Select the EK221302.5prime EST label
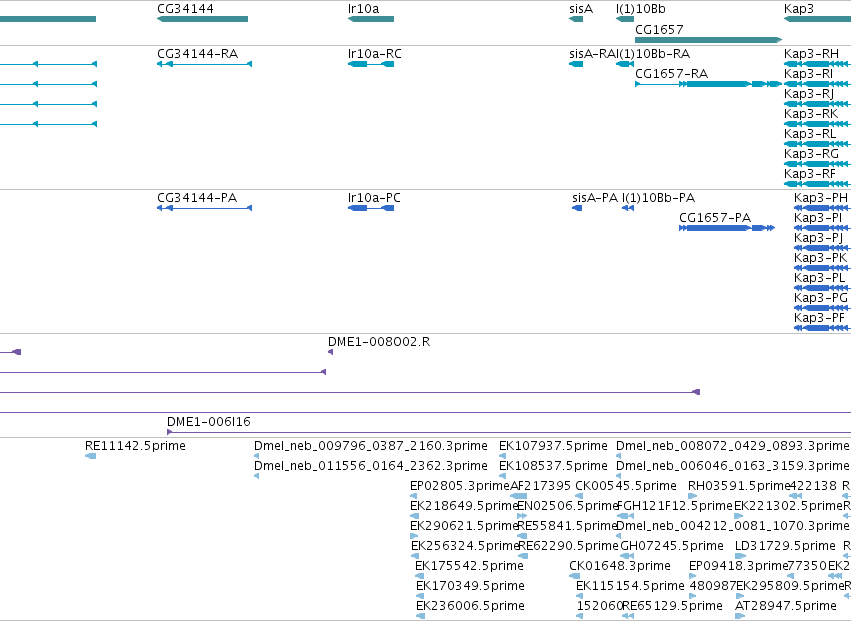Viewport: 851px width, 621px height. (788, 506)
